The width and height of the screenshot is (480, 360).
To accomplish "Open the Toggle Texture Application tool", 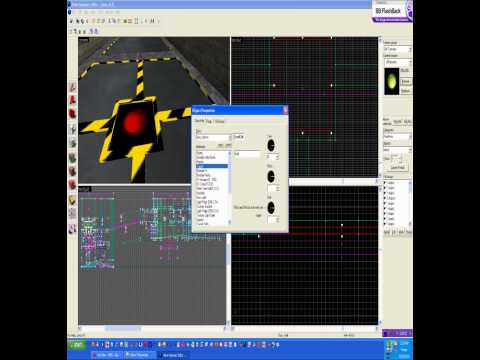I will (x=73, y=157).
